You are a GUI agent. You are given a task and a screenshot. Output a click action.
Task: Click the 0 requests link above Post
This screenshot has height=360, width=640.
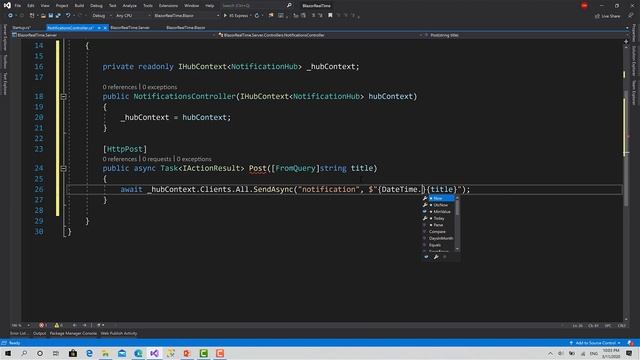157,159
